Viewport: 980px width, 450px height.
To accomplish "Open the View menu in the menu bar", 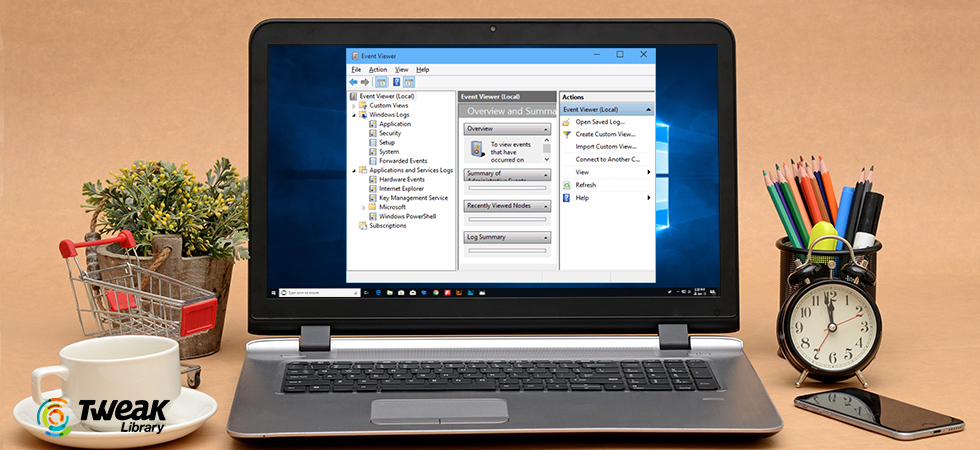I will click(x=401, y=69).
